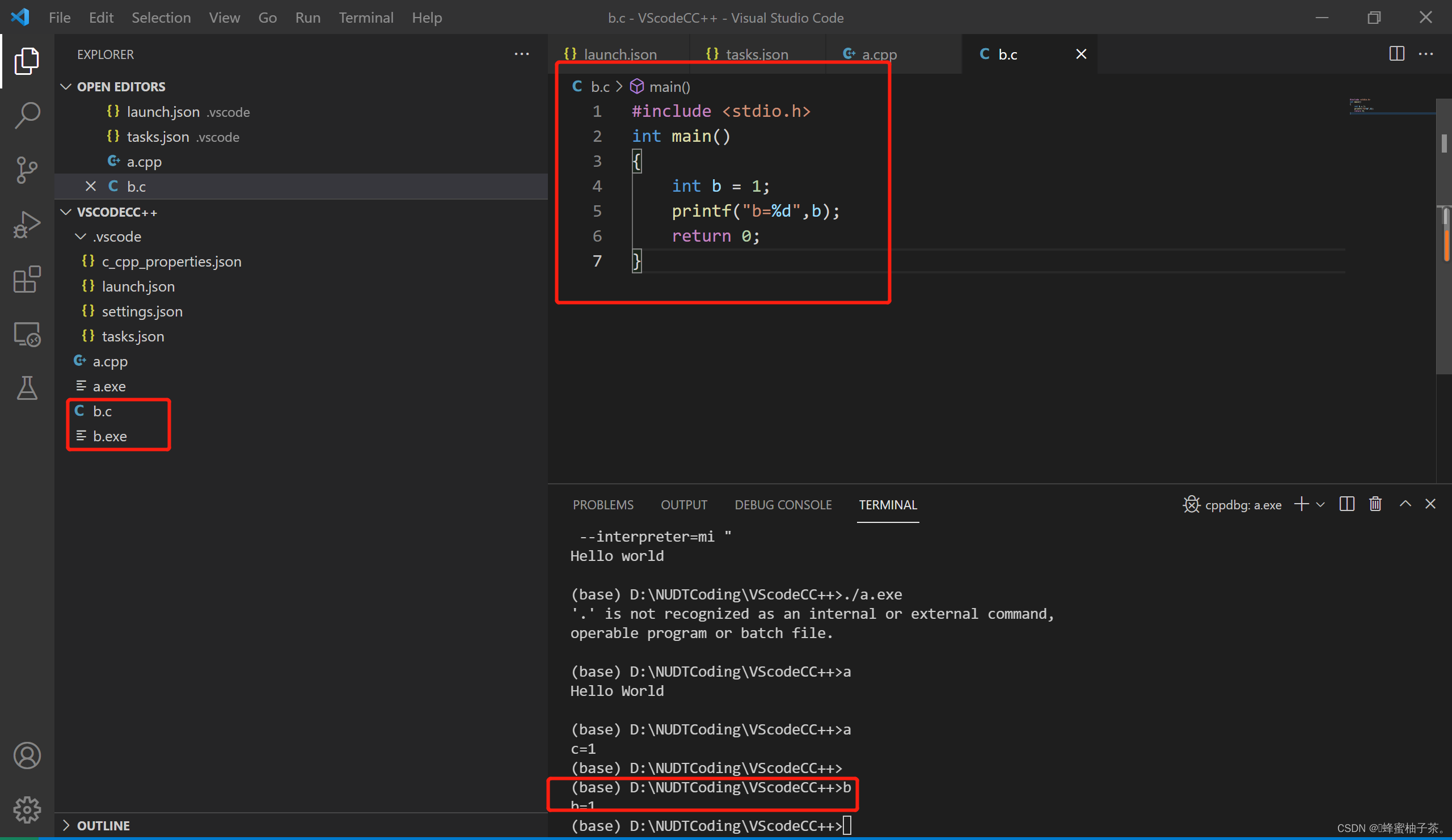Split the editor to the right

(1396, 53)
